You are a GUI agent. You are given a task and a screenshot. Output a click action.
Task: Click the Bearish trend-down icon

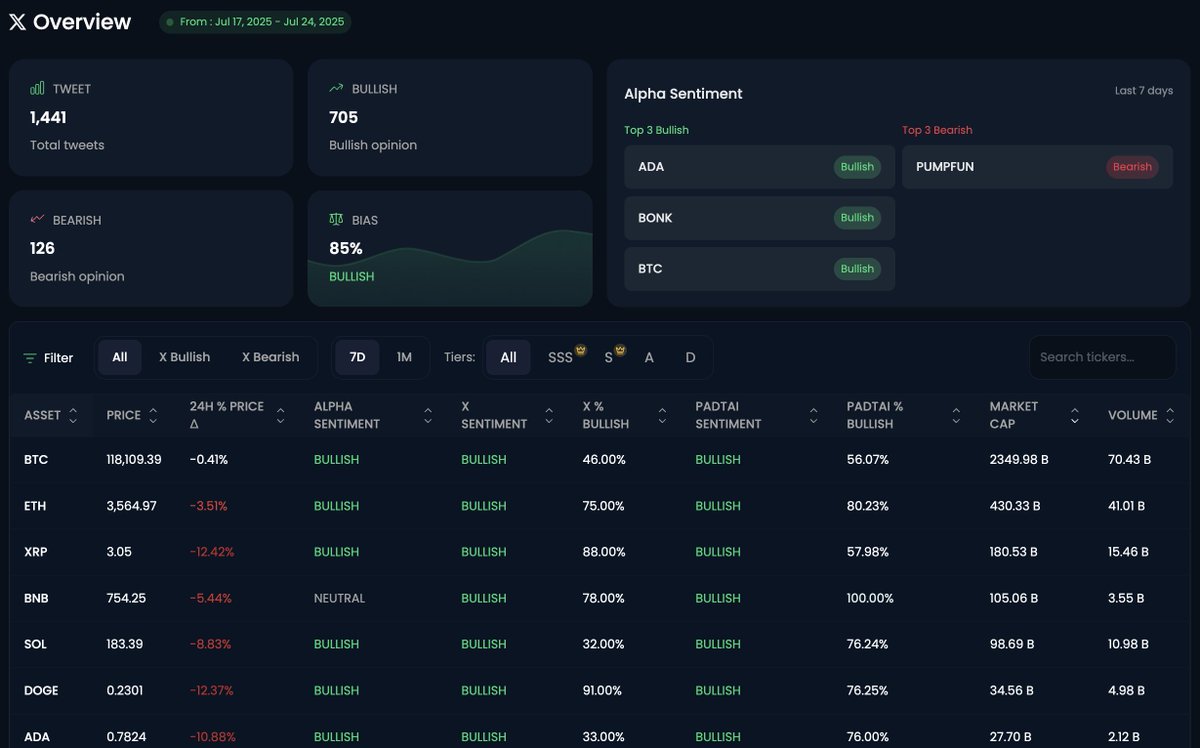click(x=37, y=219)
